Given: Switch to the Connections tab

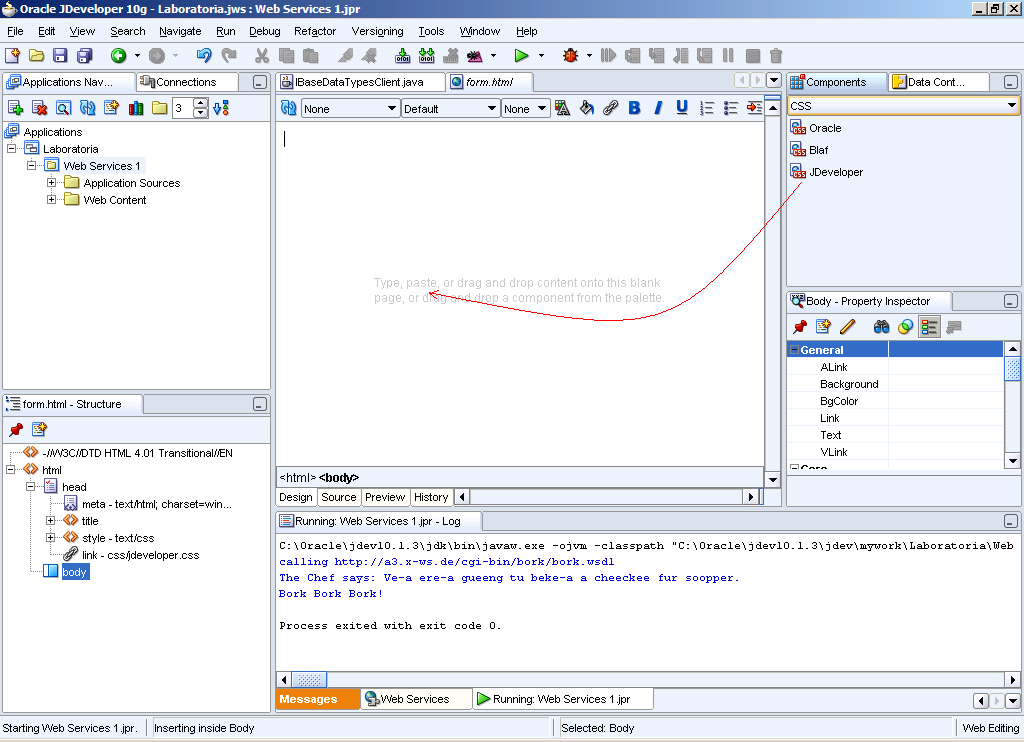Looking at the screenshot, I should point(186,82).
